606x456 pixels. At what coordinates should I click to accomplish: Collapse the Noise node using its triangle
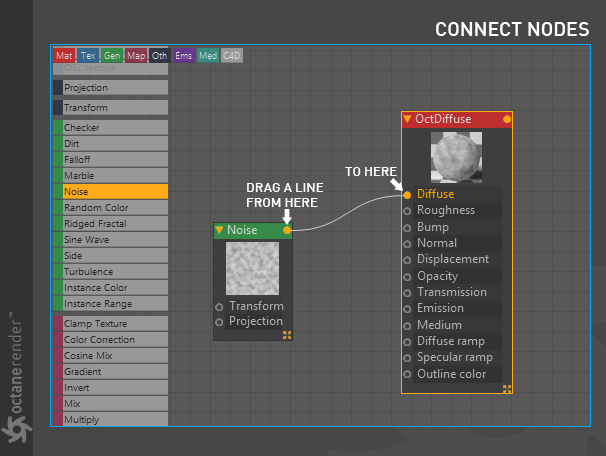pos(219,230)
